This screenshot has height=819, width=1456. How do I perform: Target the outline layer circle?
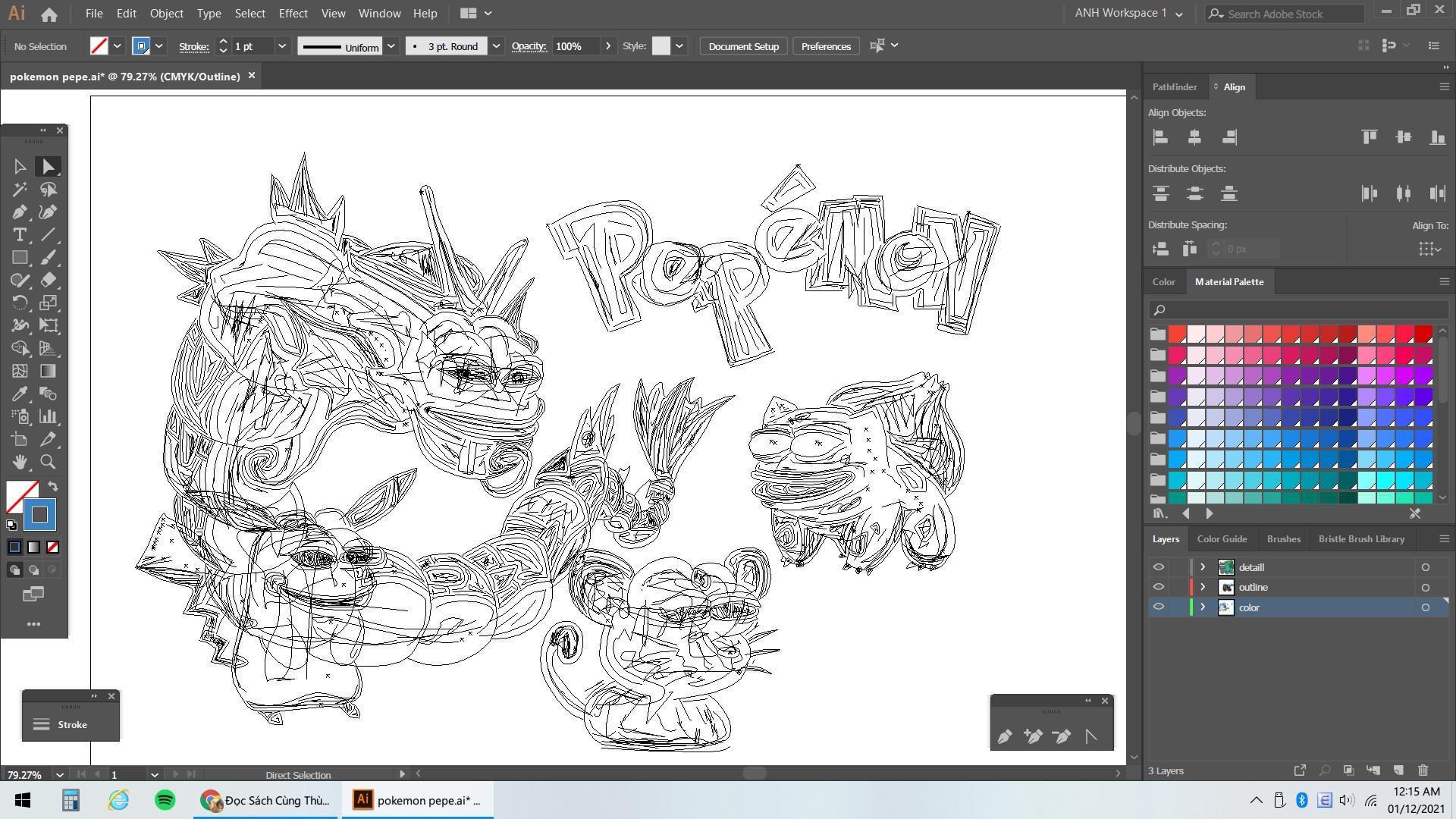(x=1425, y=587)
